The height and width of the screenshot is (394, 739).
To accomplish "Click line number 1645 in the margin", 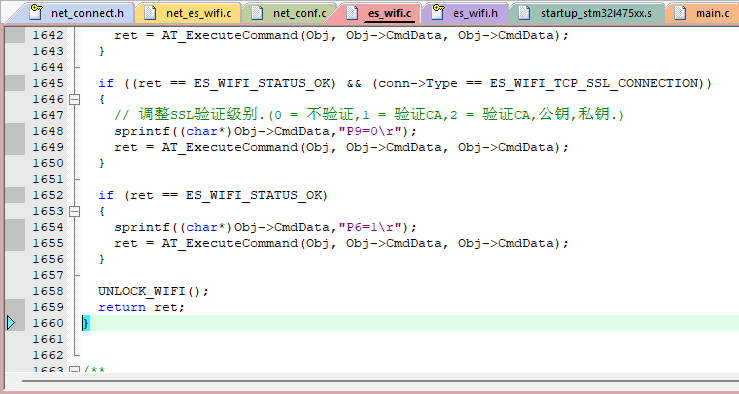I will pos(48,83).
